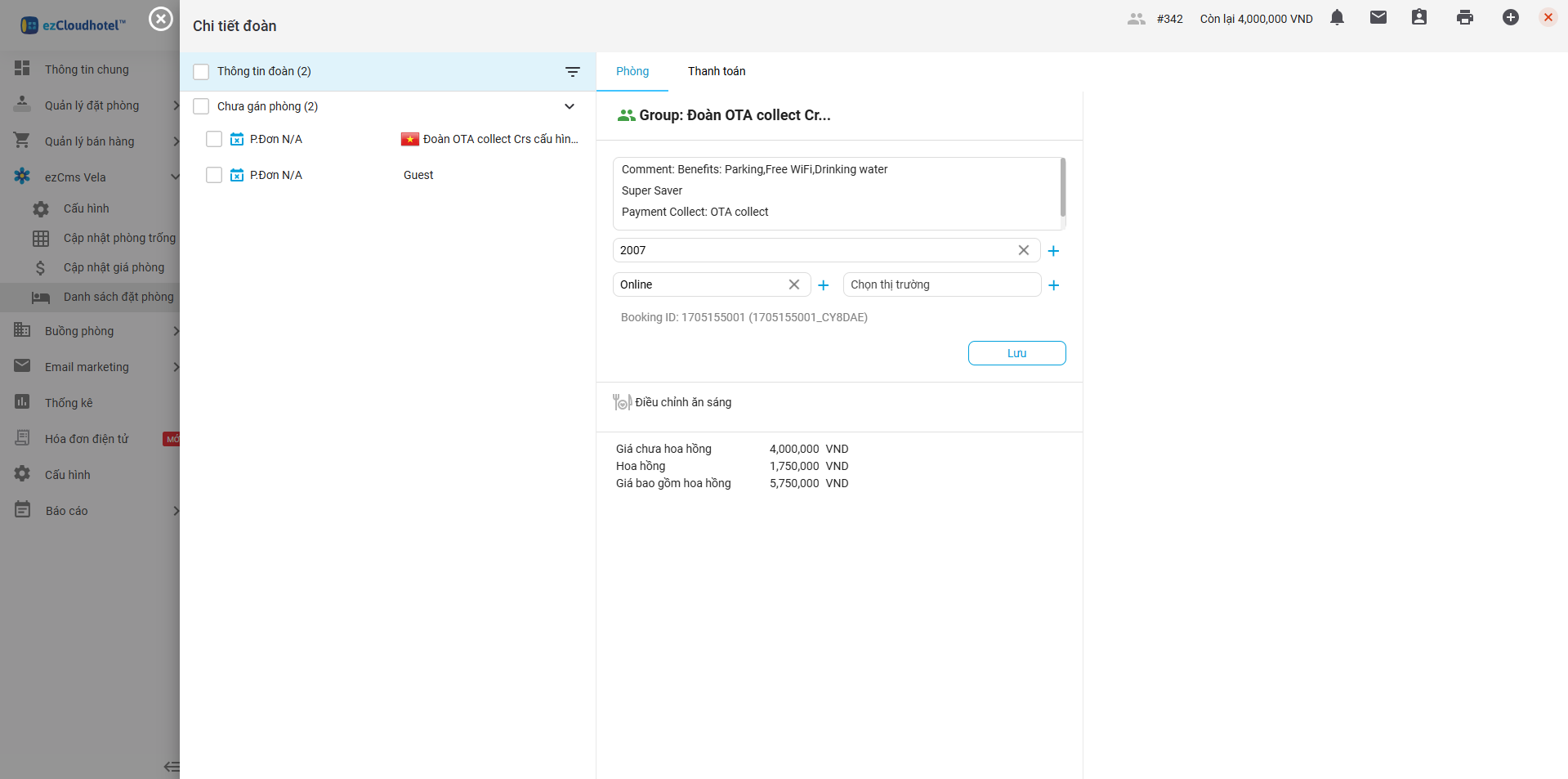Open the Online source dropdown
Screen dimensions: 1568x779
(x=699, y=284)
